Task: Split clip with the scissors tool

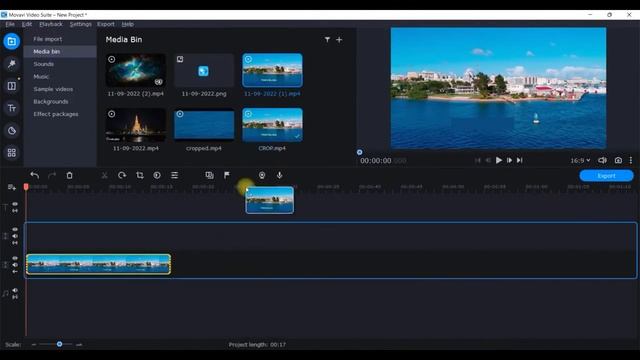Action: click(x=104, y=175)
